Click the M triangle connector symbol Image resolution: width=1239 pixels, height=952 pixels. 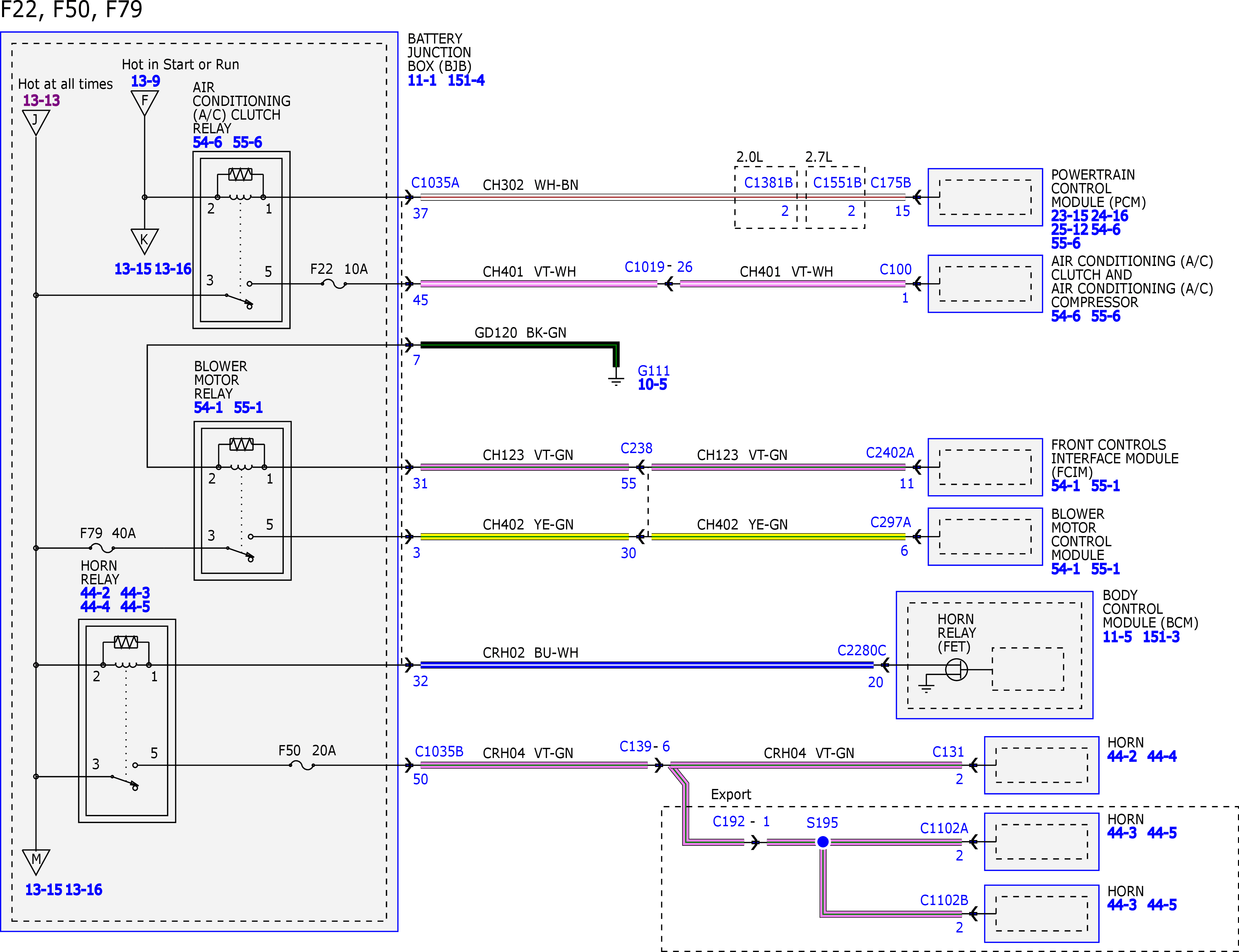point(36,861)
